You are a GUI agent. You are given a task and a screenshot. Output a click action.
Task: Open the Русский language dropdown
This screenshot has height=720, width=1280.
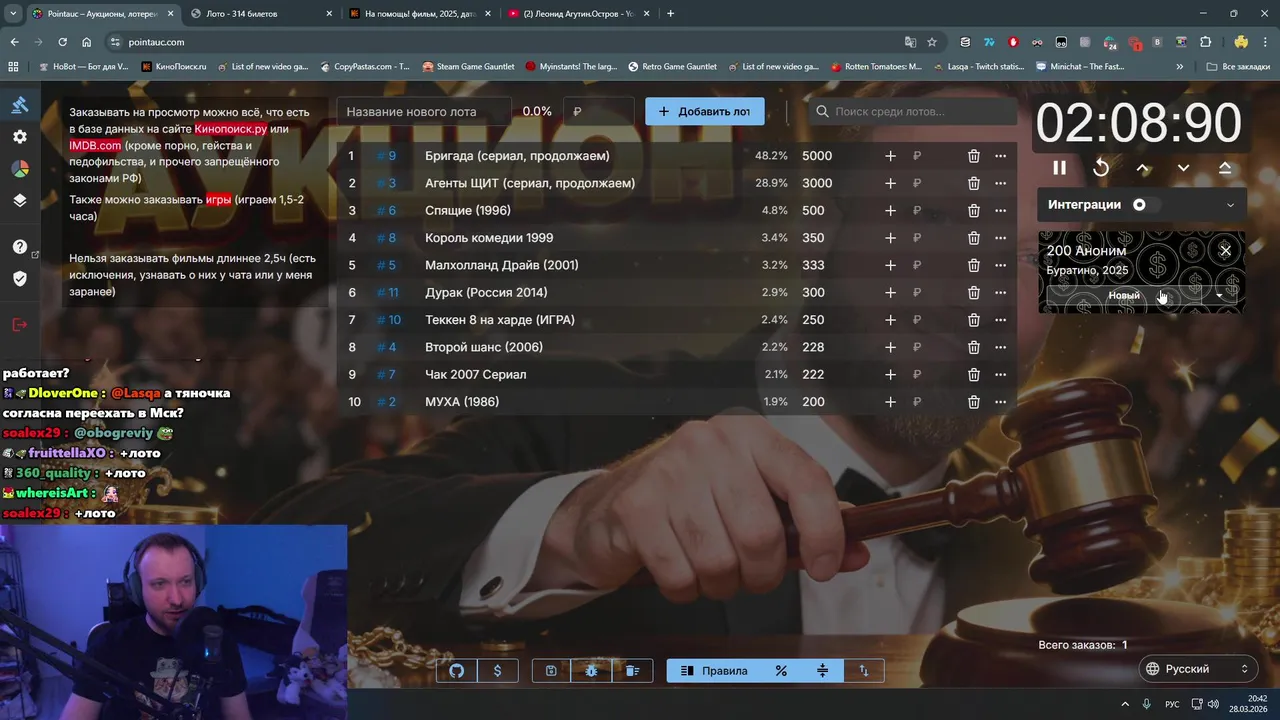point(1197,669)
